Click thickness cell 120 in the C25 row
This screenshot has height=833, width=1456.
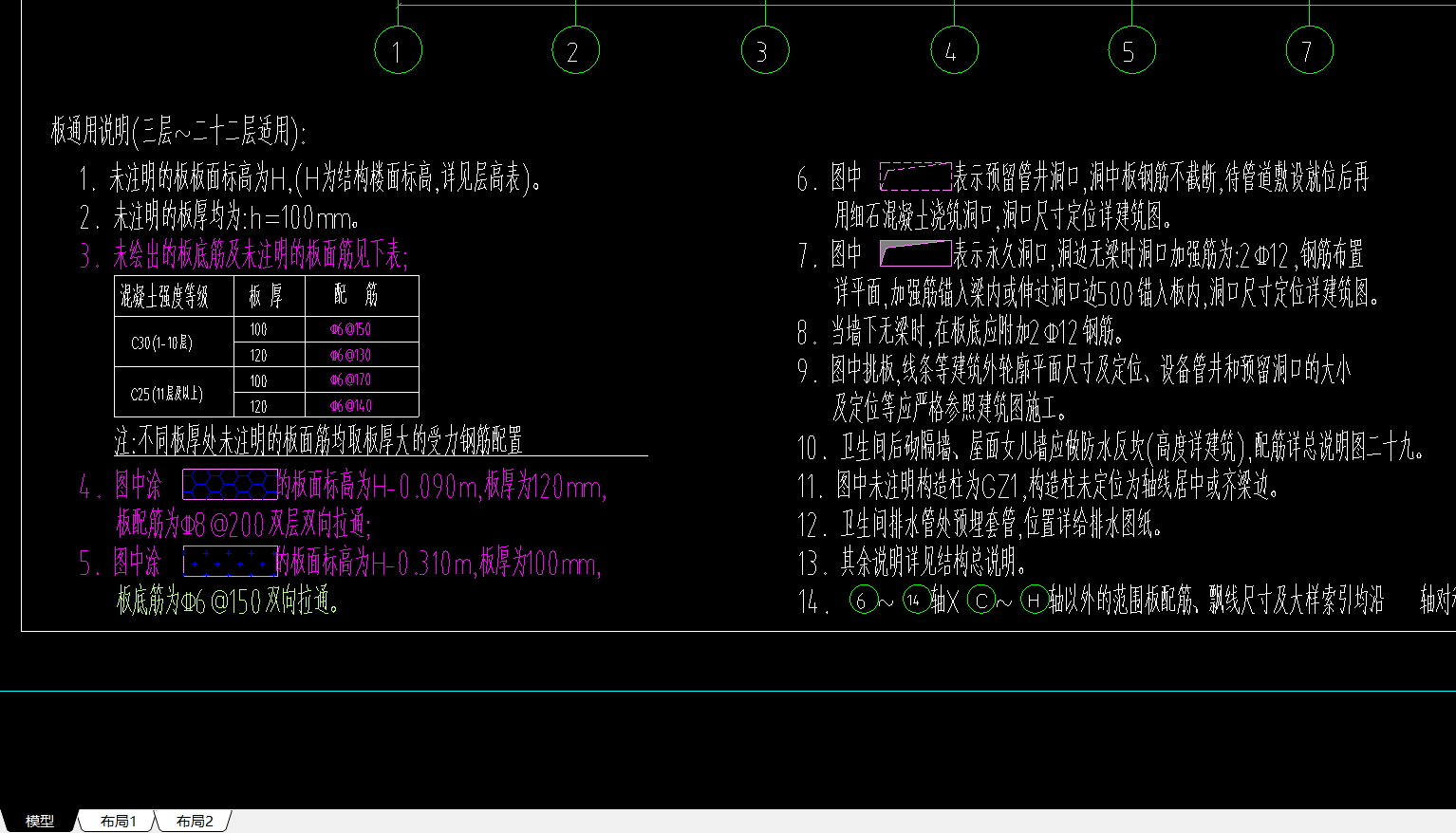258,406
